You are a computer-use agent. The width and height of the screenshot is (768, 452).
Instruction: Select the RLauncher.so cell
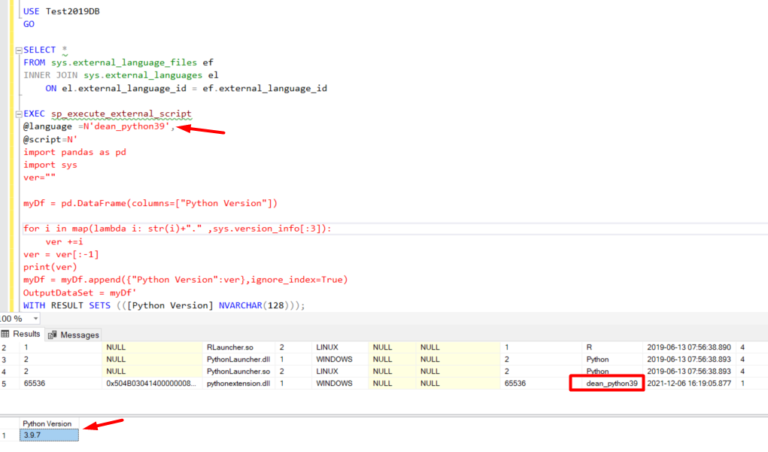pos(225,347)
